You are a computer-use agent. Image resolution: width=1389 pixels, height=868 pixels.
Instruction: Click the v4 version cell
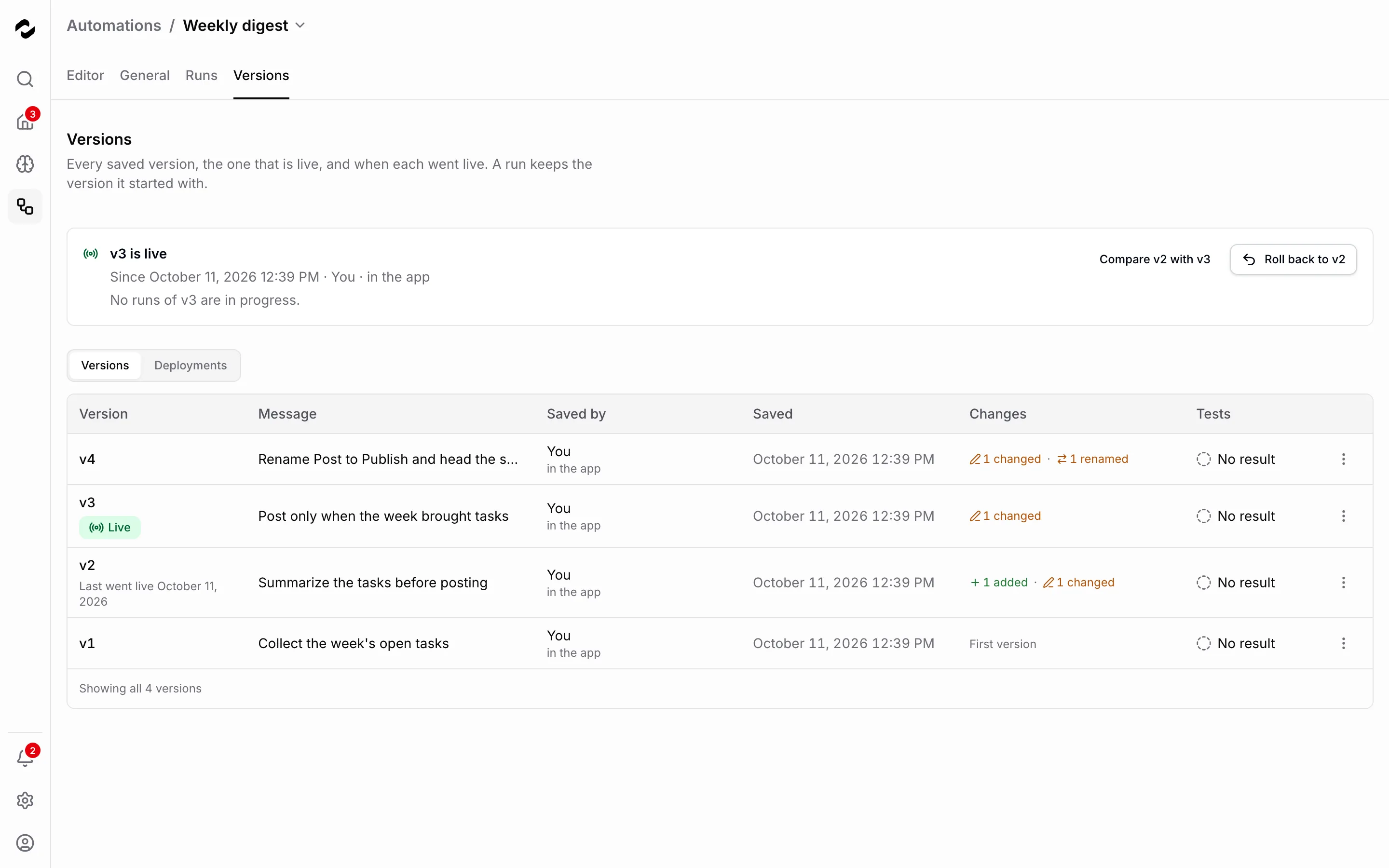[87, 459]
